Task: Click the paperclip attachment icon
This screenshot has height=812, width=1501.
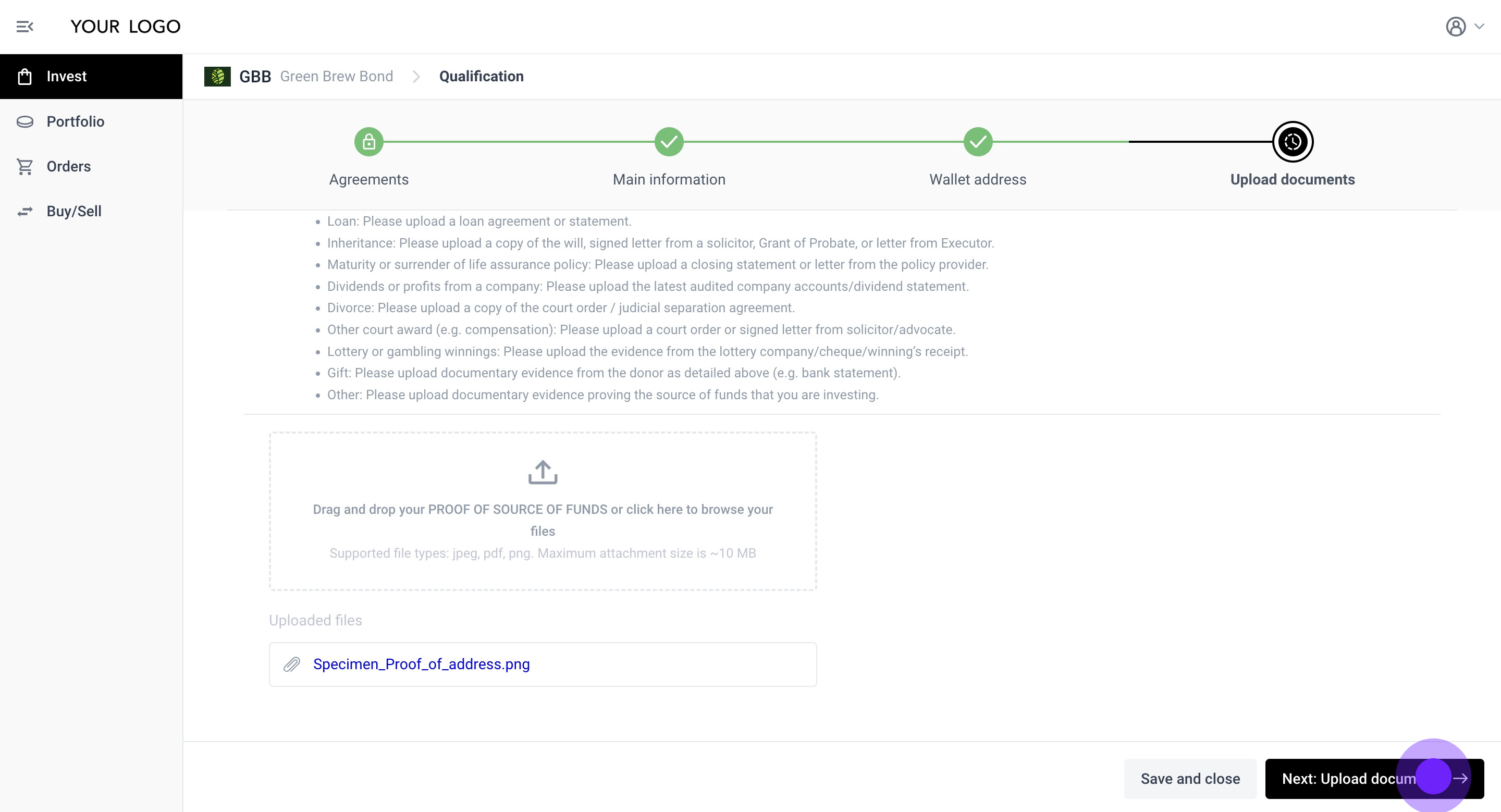Action: click(x=292, y=664)
